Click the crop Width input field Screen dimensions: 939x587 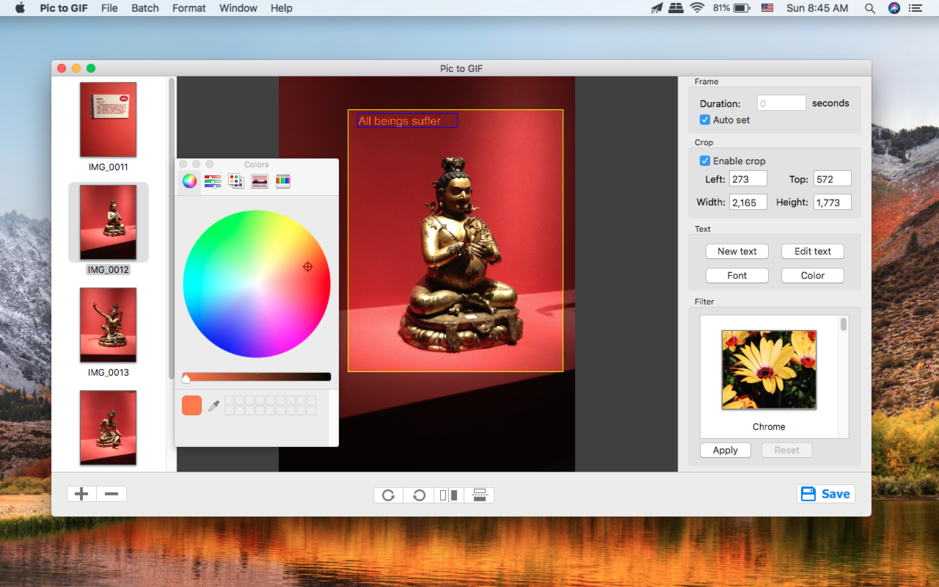(x=747, y=202)
